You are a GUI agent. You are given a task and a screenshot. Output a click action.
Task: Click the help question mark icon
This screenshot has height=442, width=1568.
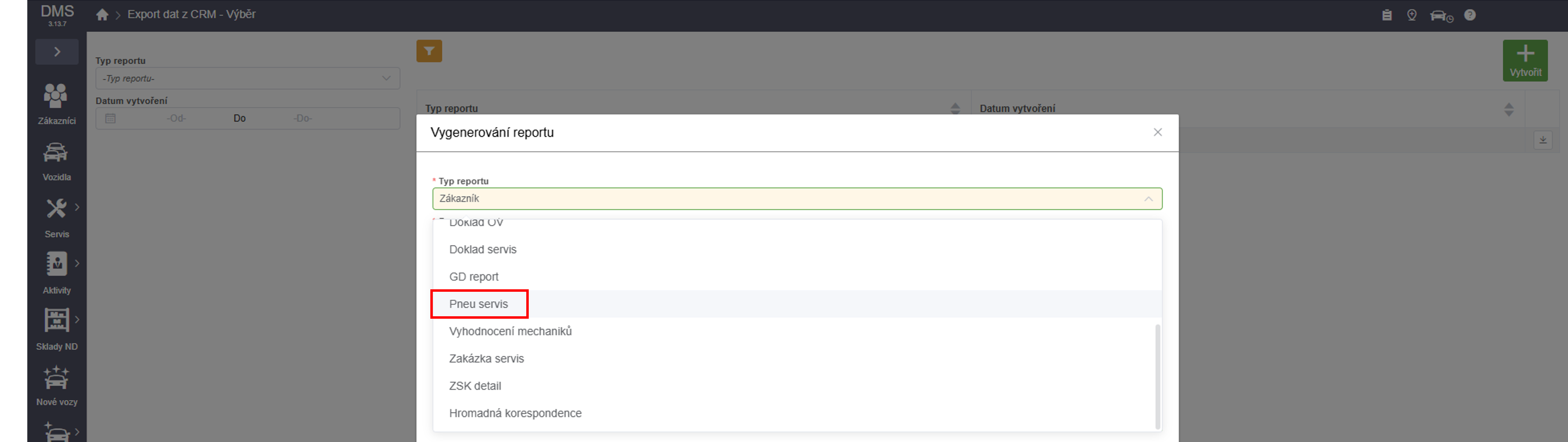[x=1469, y=15]
